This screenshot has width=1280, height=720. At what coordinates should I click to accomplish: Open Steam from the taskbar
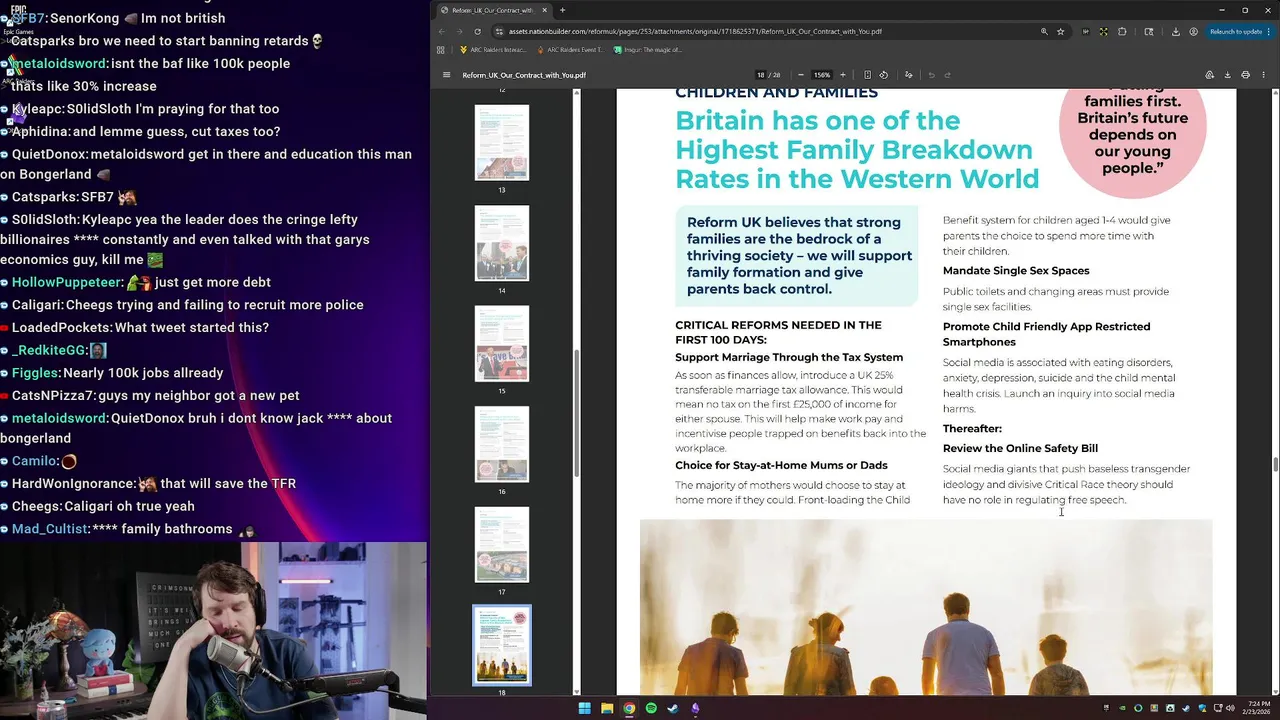click(673, 708)
